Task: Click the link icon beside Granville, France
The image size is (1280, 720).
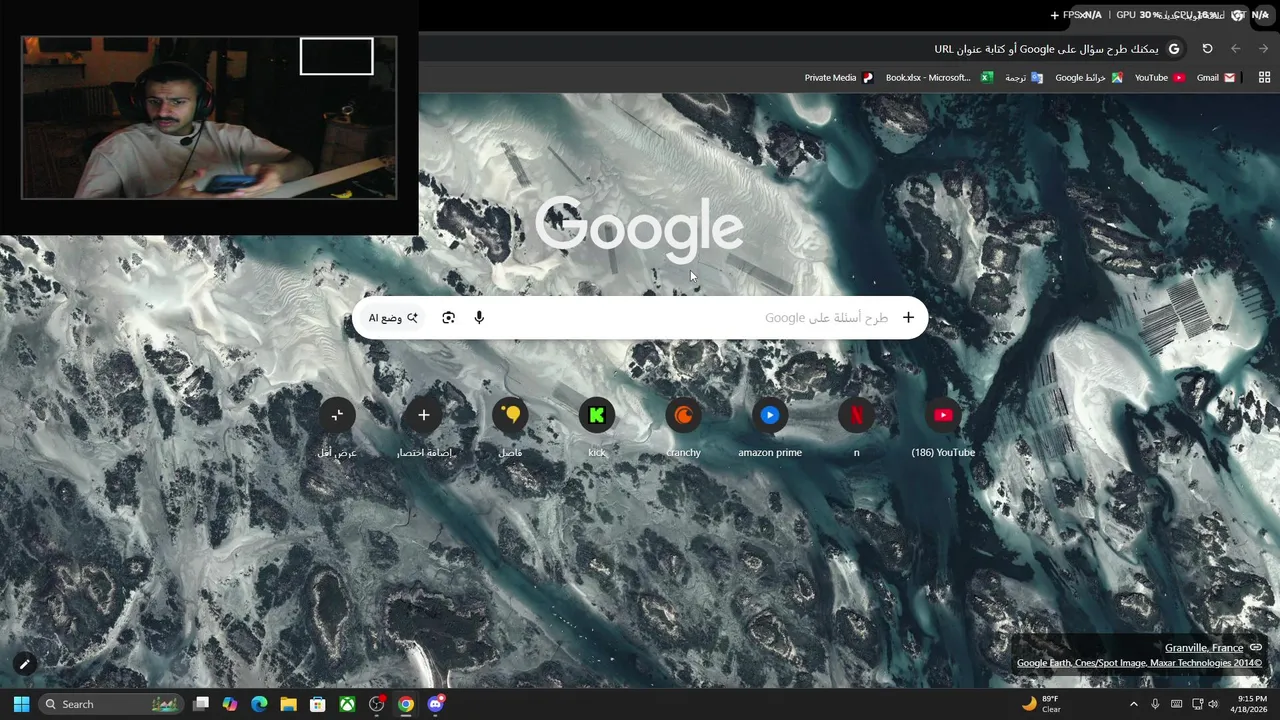Action: 1256,648
